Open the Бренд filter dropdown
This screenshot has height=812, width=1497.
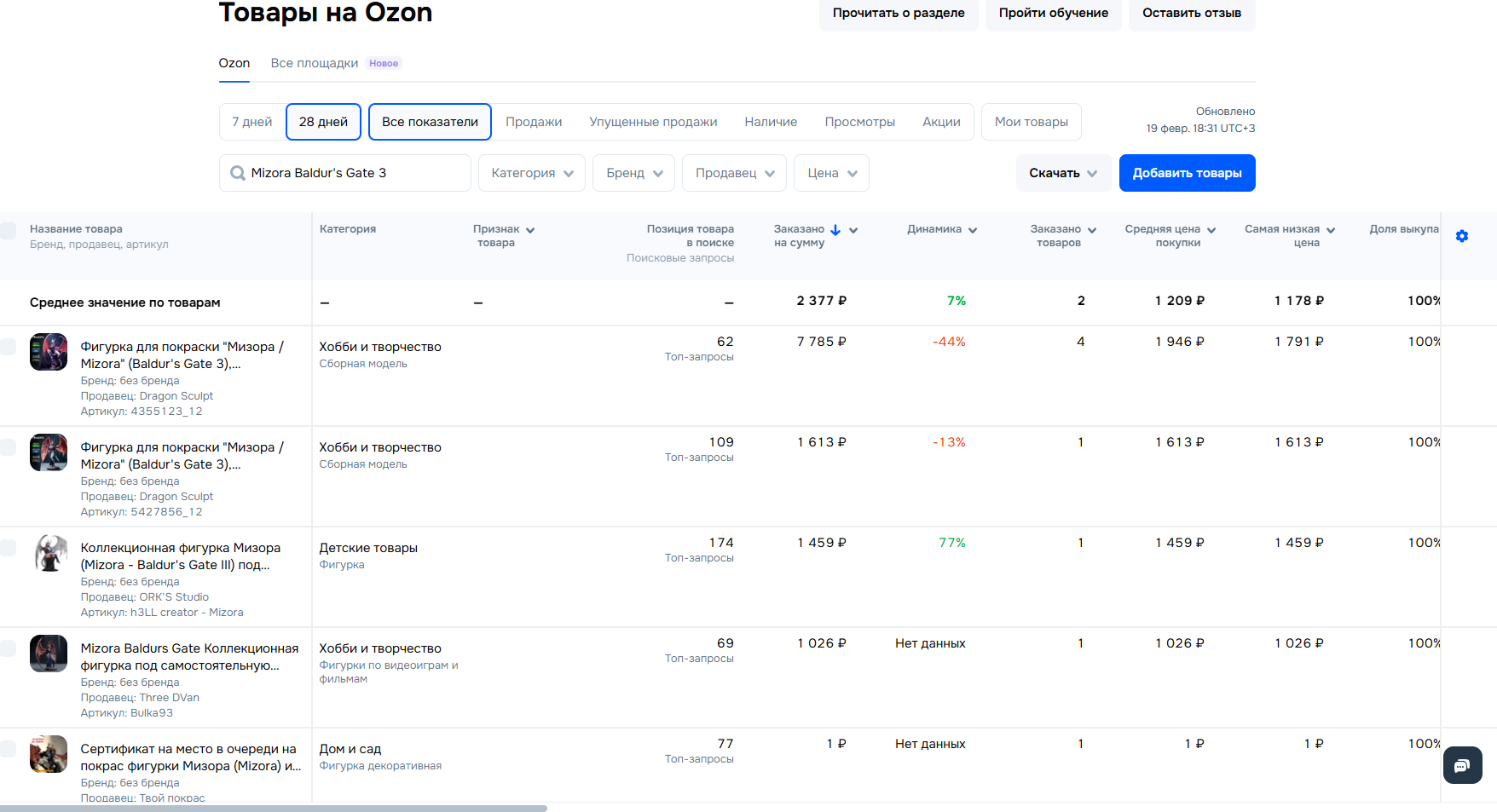click(633, 173)
